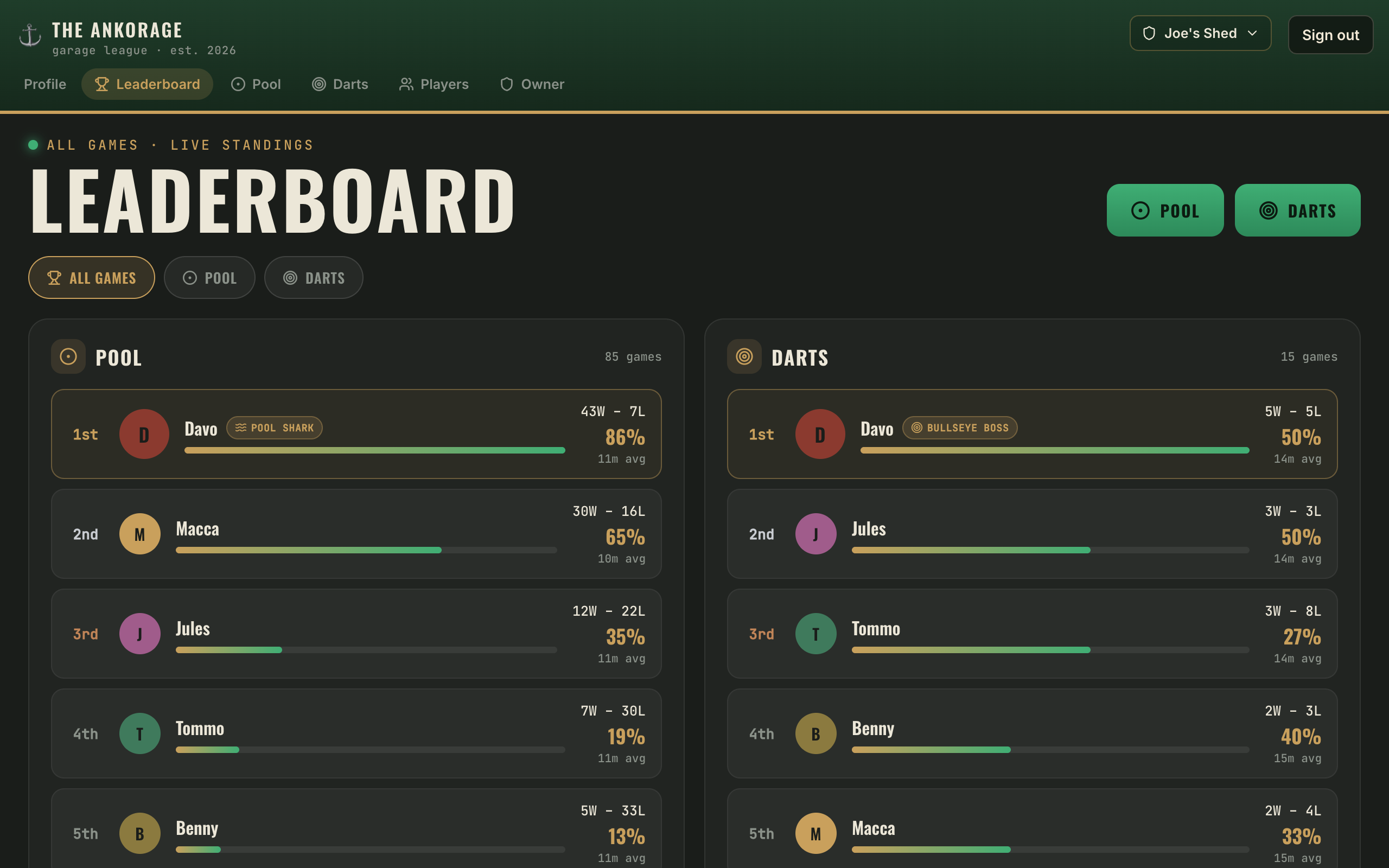Click the '15 games' count
Screen dimensions: 1389x868
pyautogui.click(x=1309, y=356)
